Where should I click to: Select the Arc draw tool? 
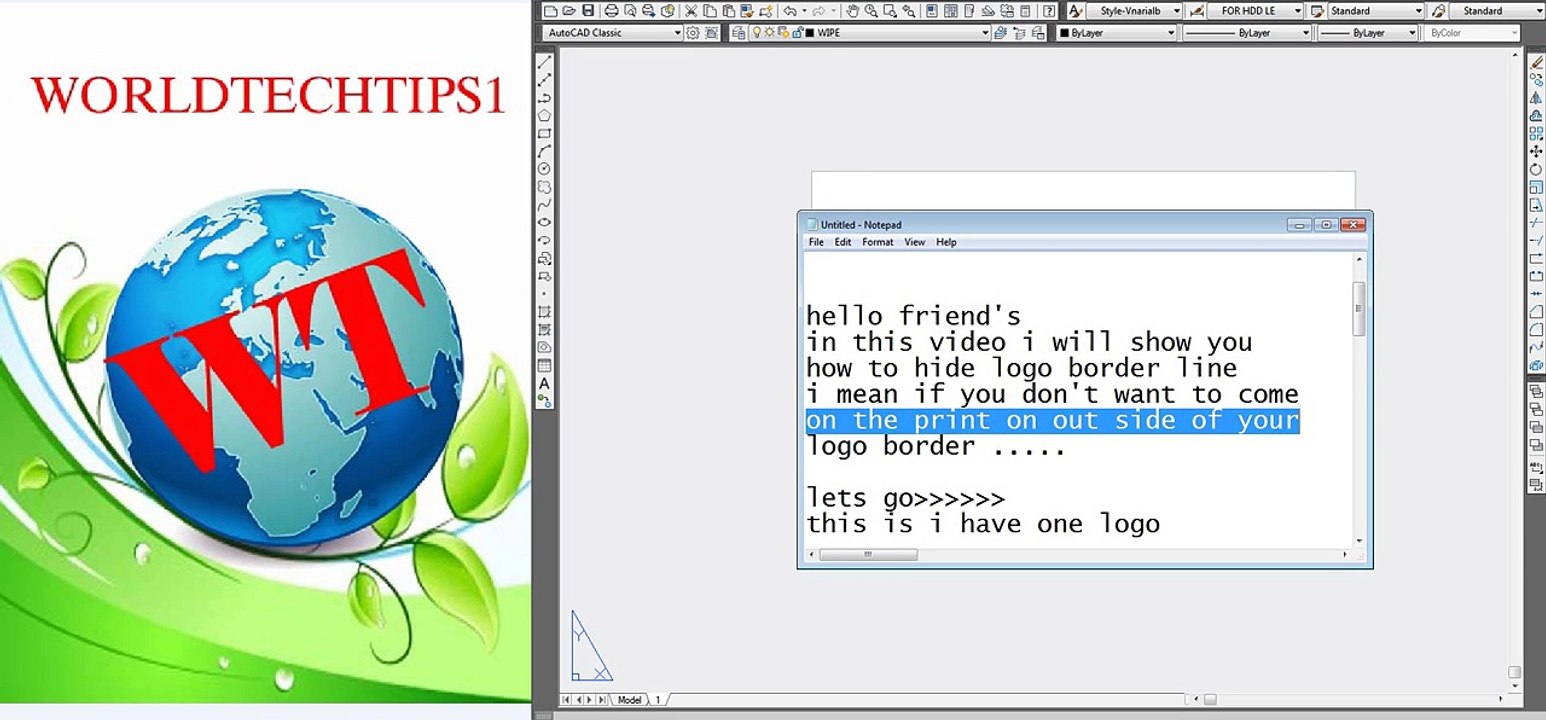point(545,151)
